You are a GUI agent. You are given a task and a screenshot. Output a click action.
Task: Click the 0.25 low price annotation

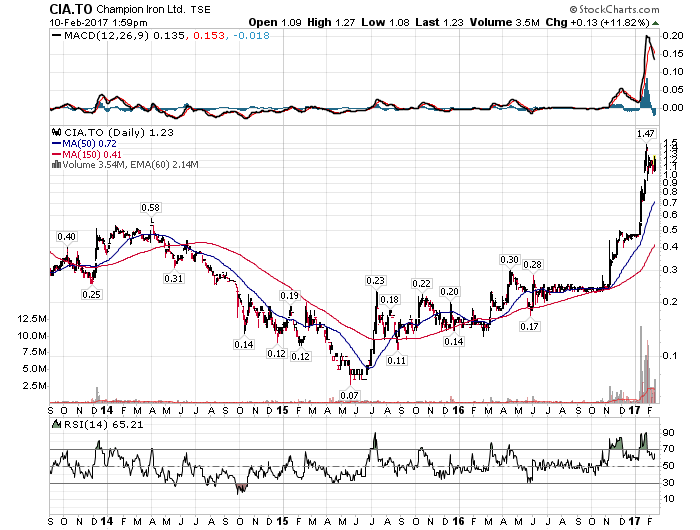92,294
